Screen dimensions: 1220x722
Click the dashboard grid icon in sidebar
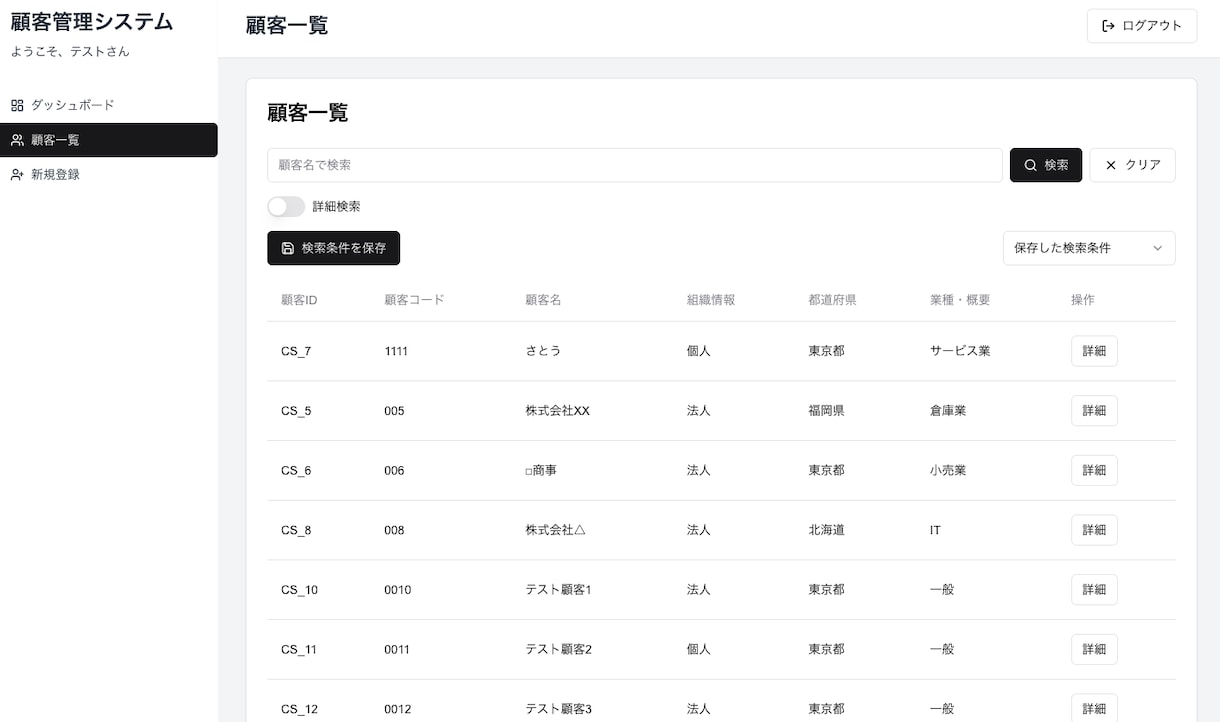click(x=17, y=105)
